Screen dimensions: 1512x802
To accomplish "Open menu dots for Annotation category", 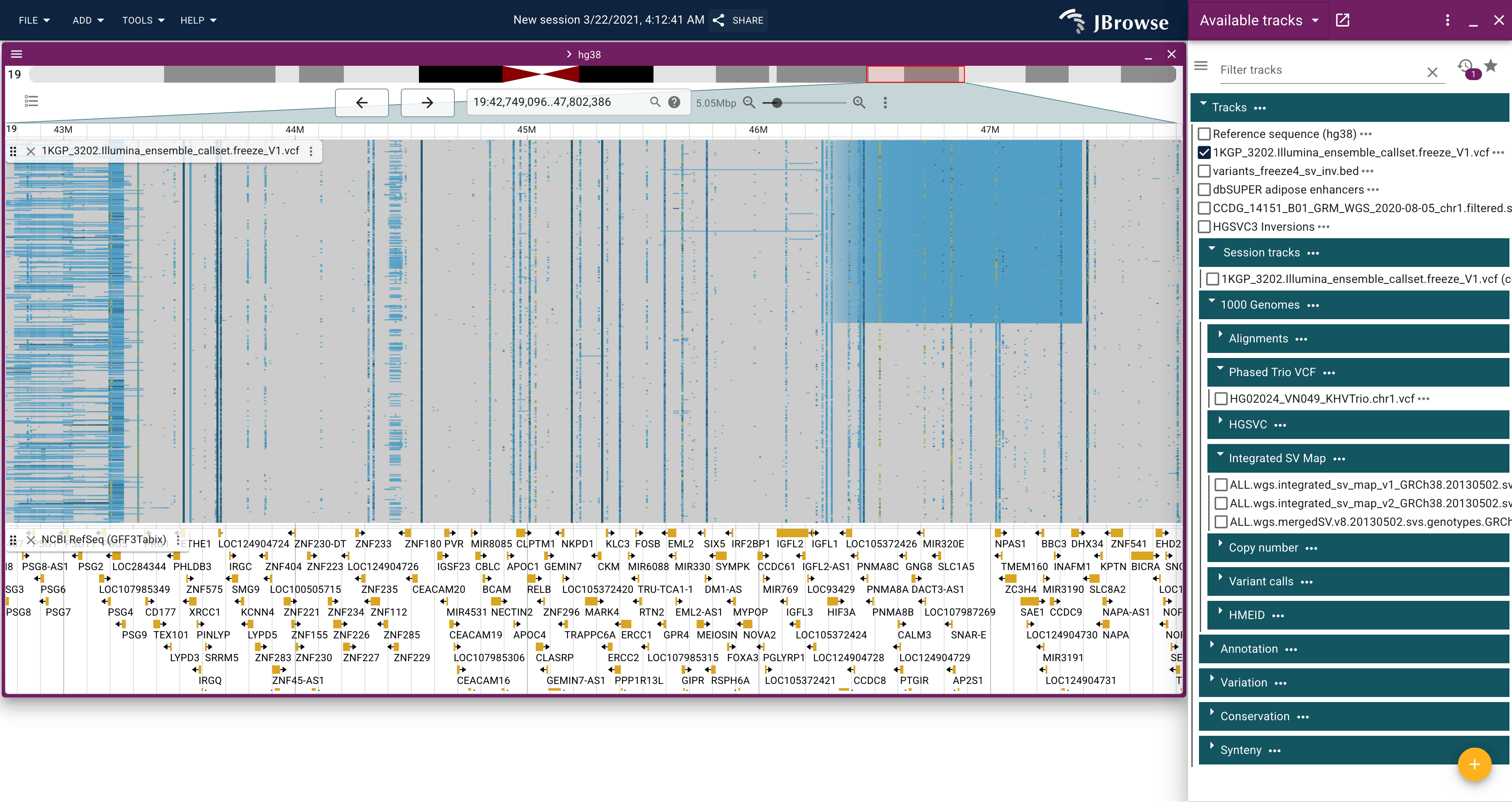I will coord(1291,649).
